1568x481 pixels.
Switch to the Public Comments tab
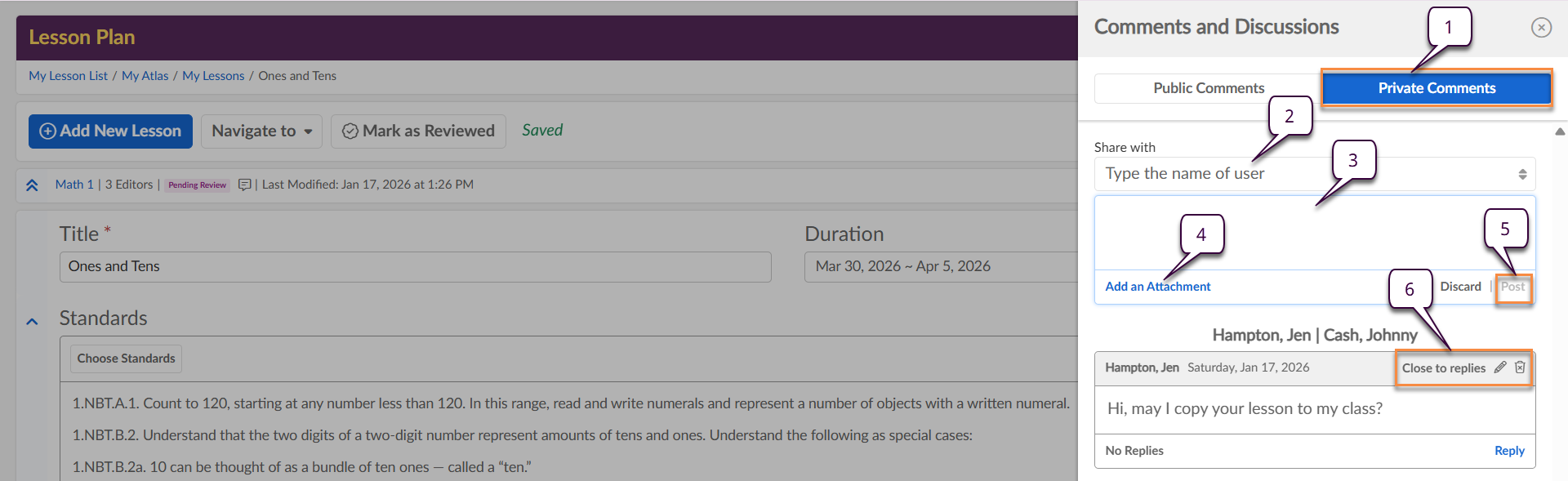[x=1208, y=88]
